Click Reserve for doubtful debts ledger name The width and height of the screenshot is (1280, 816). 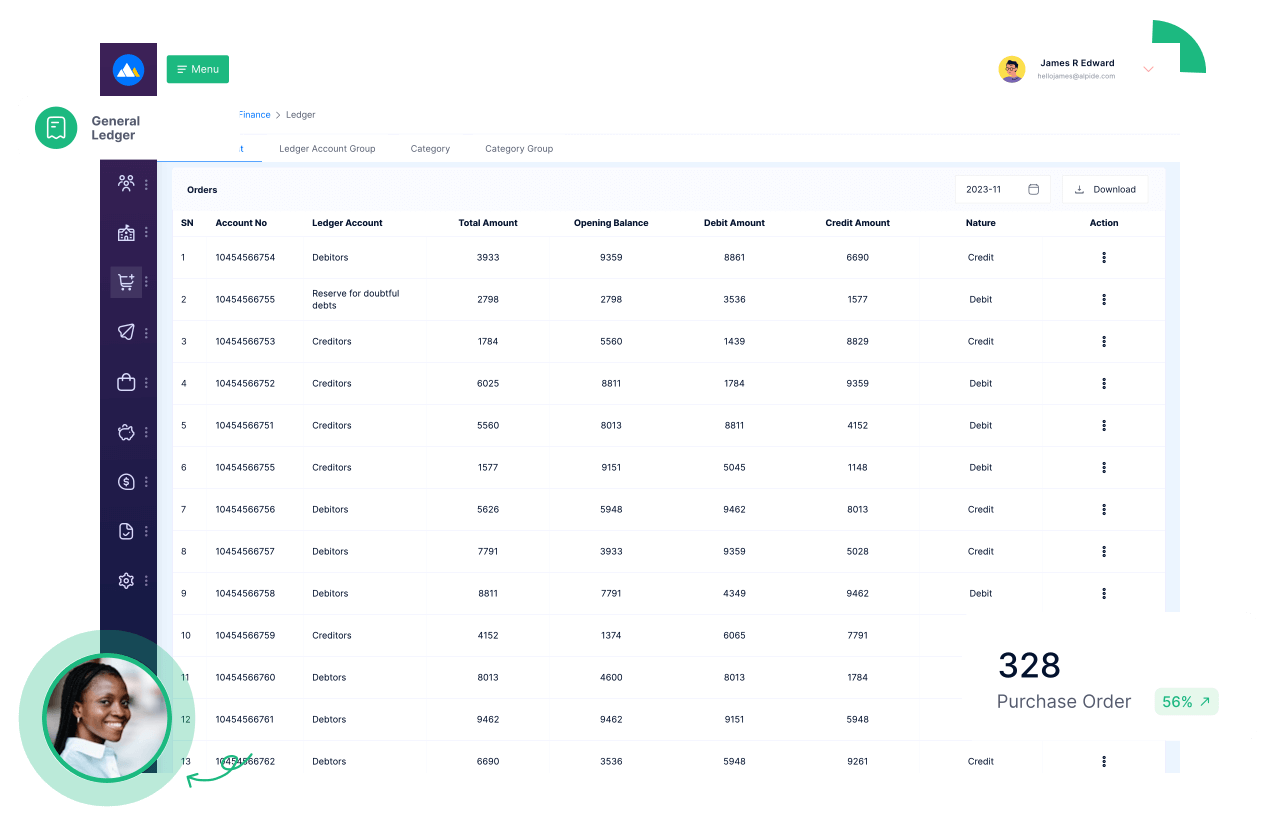[355, 299]
